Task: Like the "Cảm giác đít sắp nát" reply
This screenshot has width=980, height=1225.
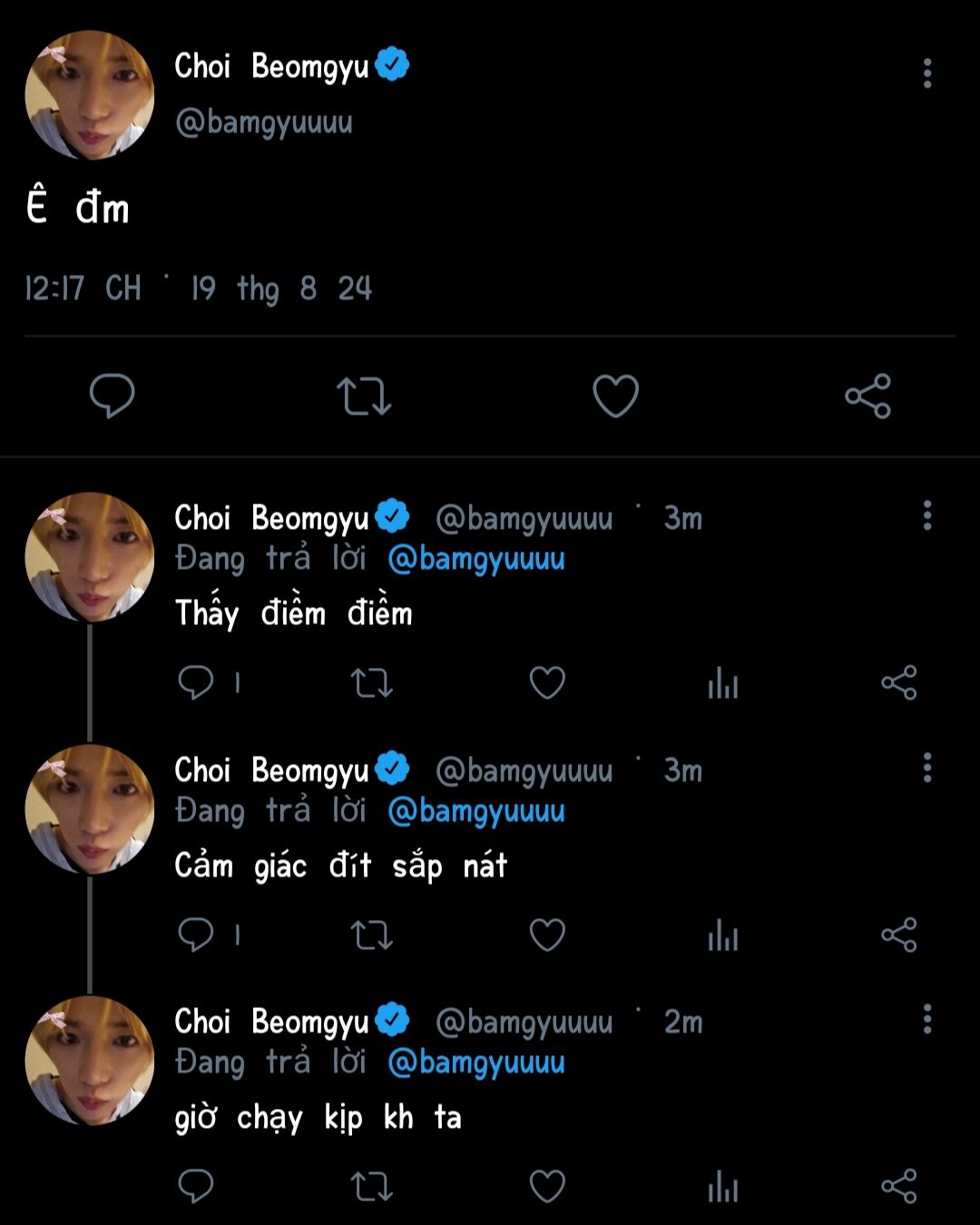Action: pyautogui.click(x=546, y=935)
